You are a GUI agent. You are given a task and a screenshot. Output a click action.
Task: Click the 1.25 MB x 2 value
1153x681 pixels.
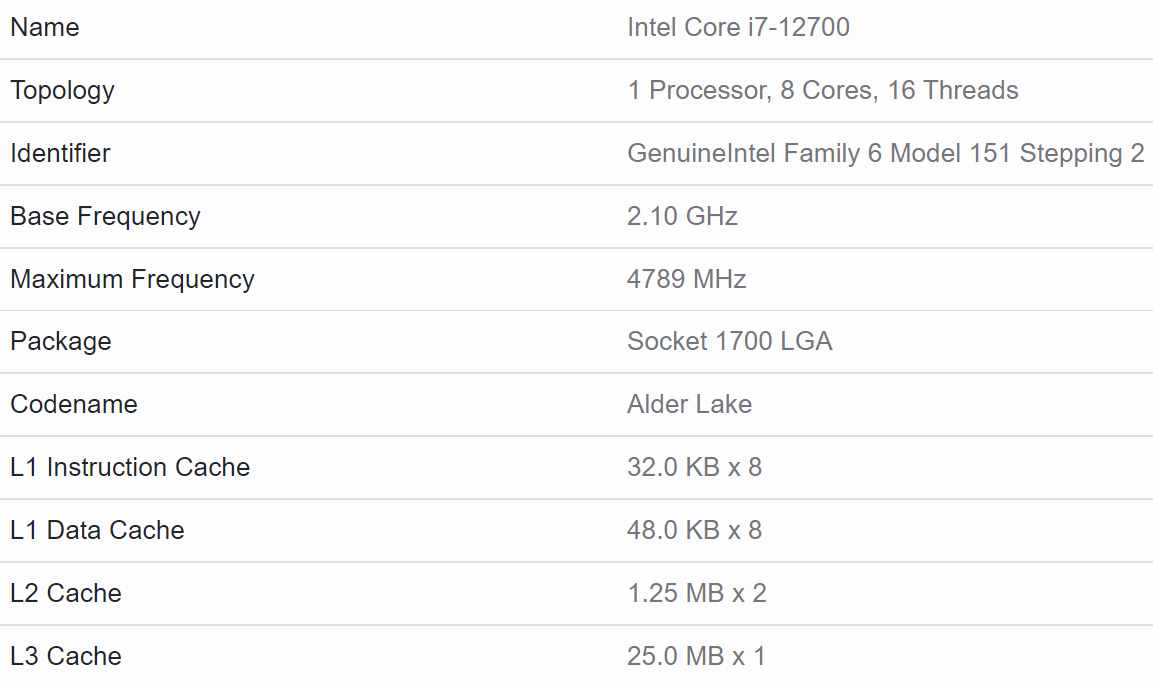pyautogui.click(x=696, y=593)
